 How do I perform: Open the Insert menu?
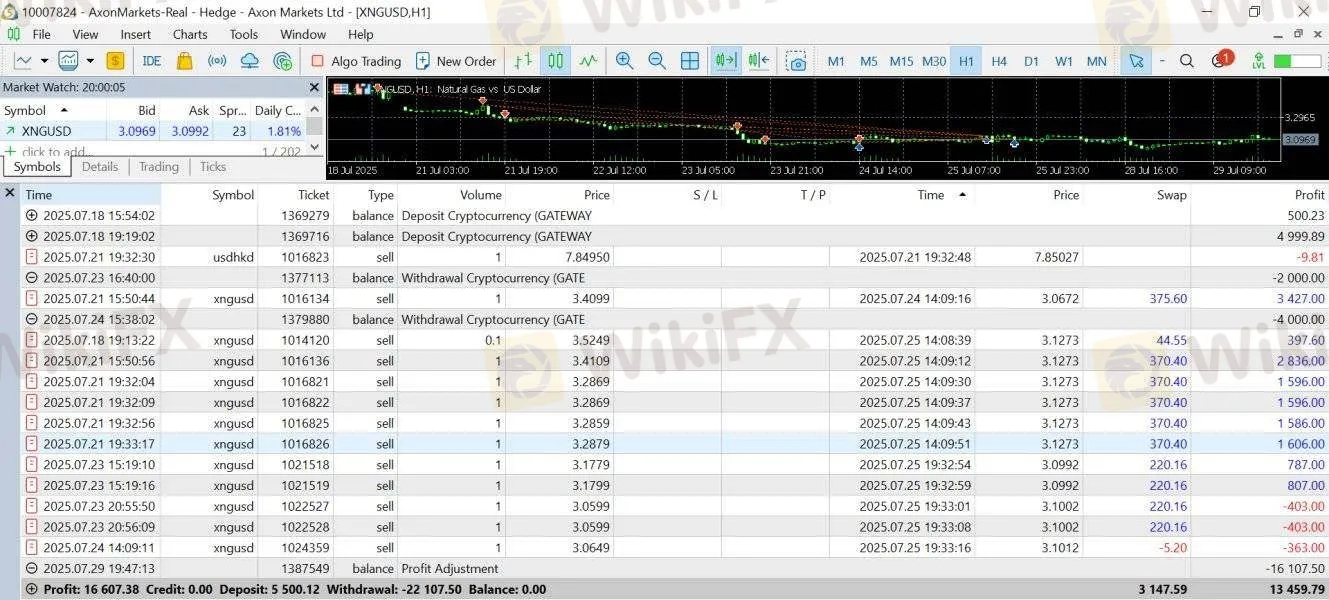pyautogui.click(x=136, y=34)
